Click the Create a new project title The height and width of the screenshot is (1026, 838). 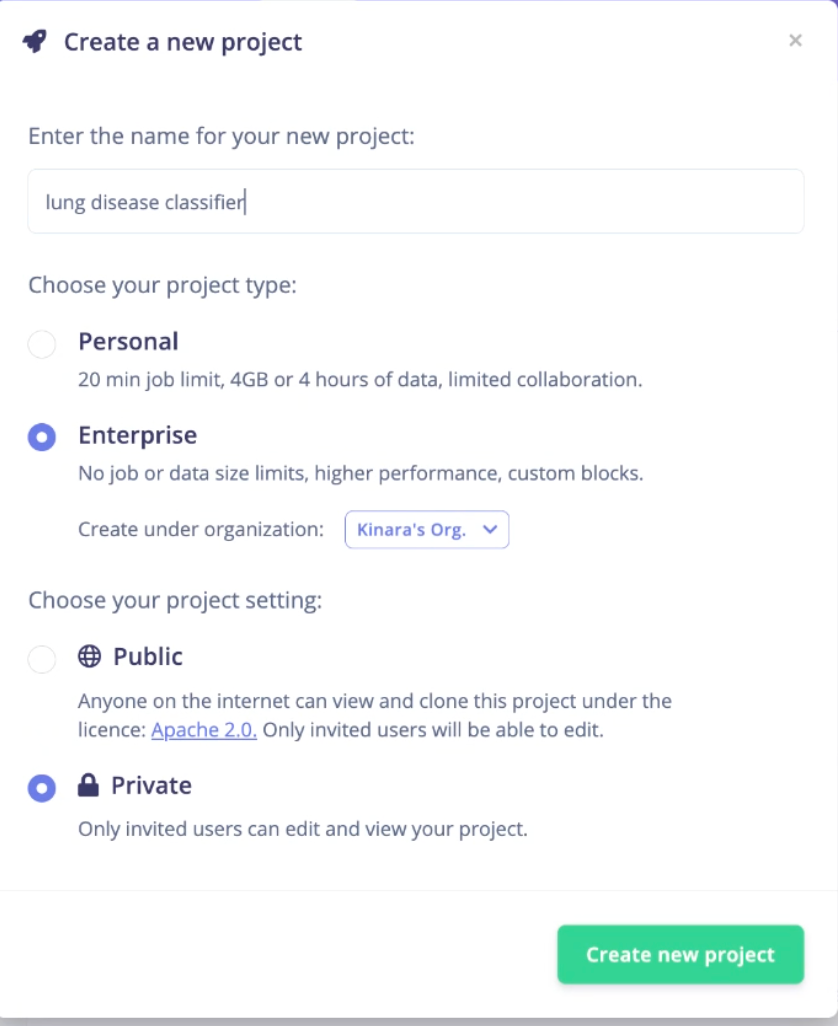[x=183, y=42]
